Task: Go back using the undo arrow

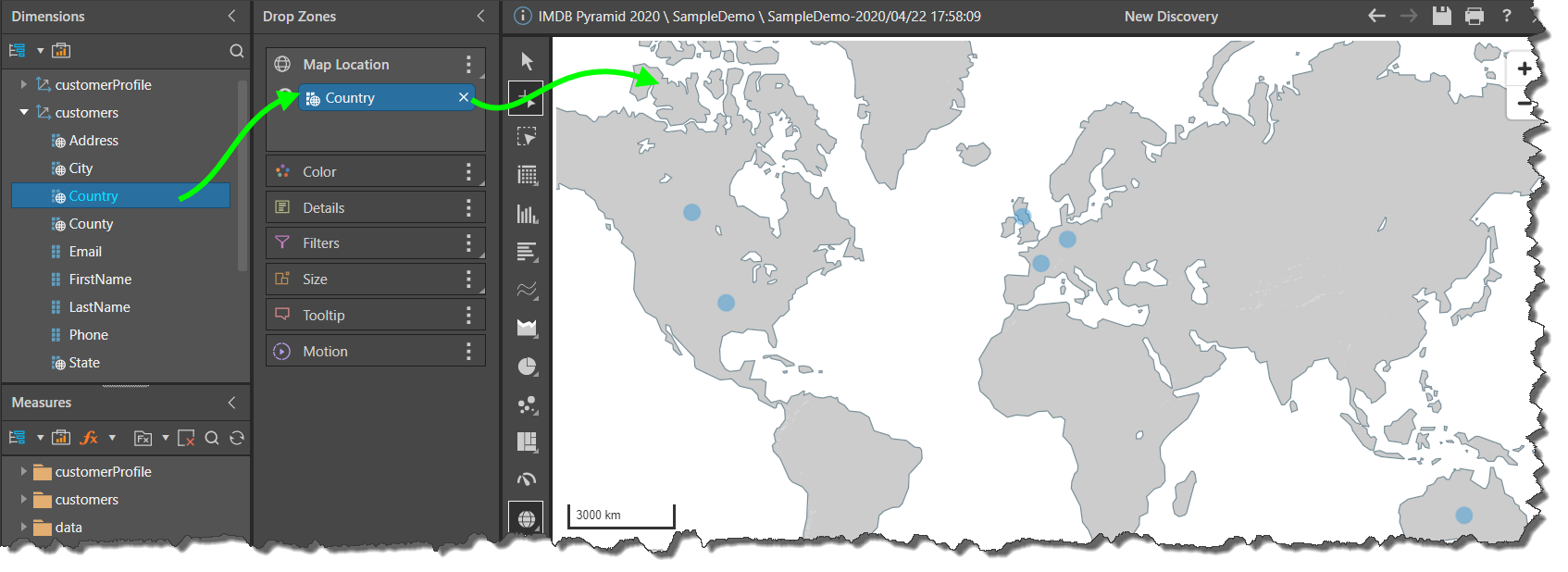Action: [1376, 16]
